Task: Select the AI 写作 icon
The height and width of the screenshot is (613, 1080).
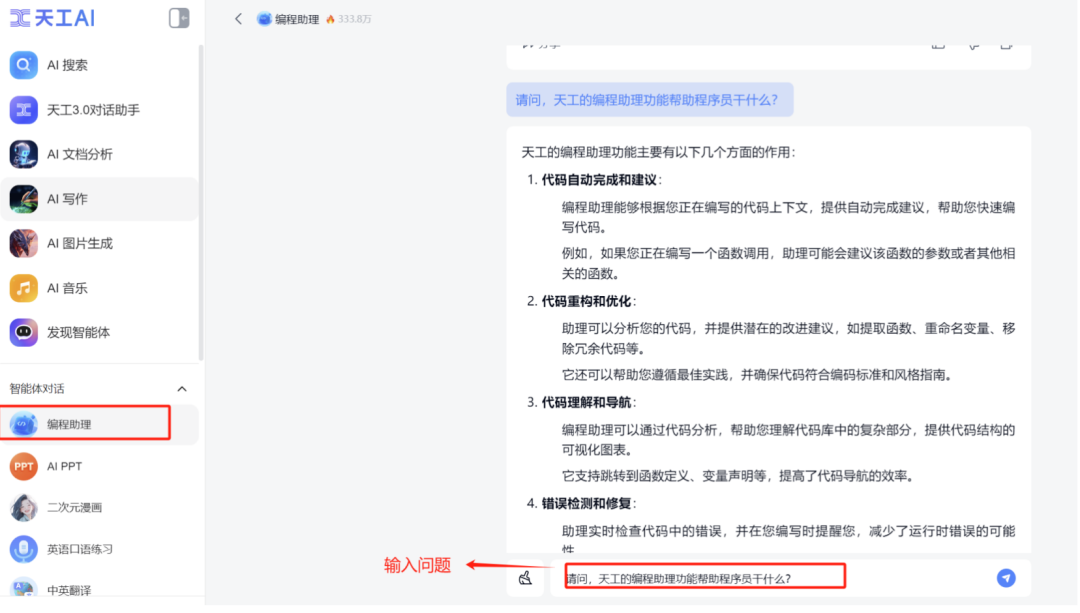Action: (x=23, y=198)
